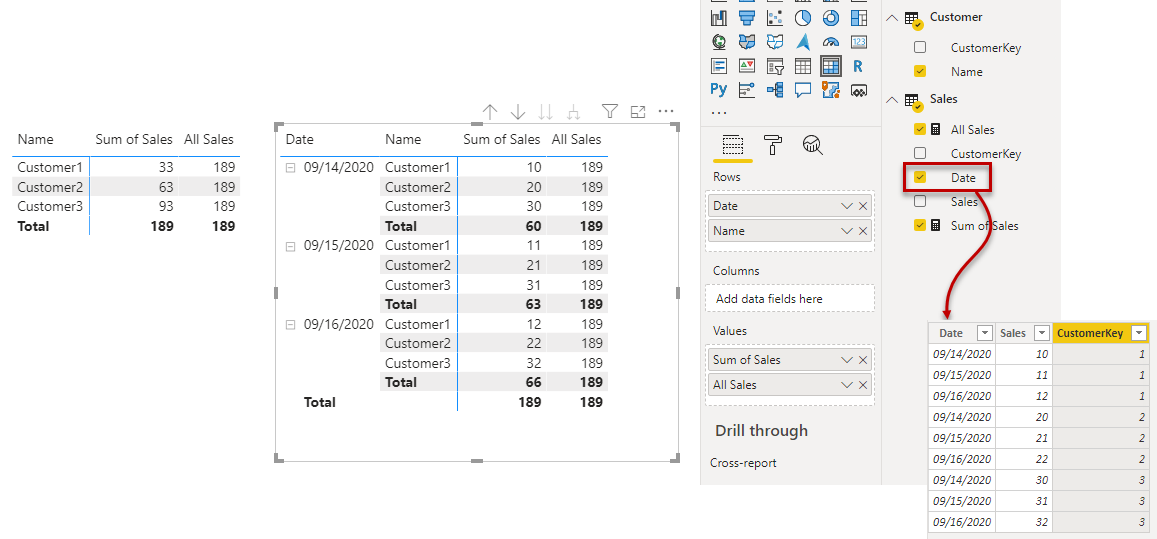This screenshot has height=539, width=1157.
Task: Select the Funnel chart visualization
Action: [747, 17]
